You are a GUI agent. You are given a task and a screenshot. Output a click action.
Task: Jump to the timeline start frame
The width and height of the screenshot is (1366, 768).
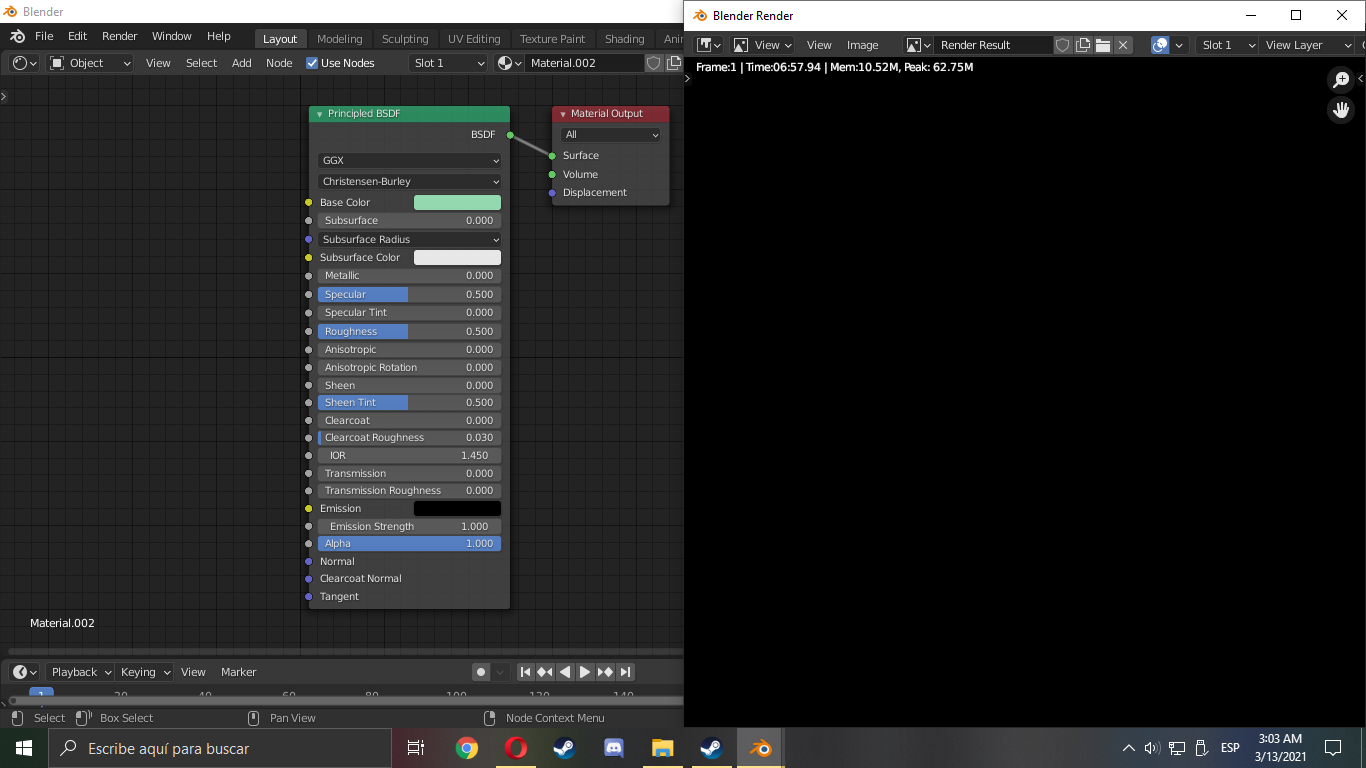pos(525,672)
